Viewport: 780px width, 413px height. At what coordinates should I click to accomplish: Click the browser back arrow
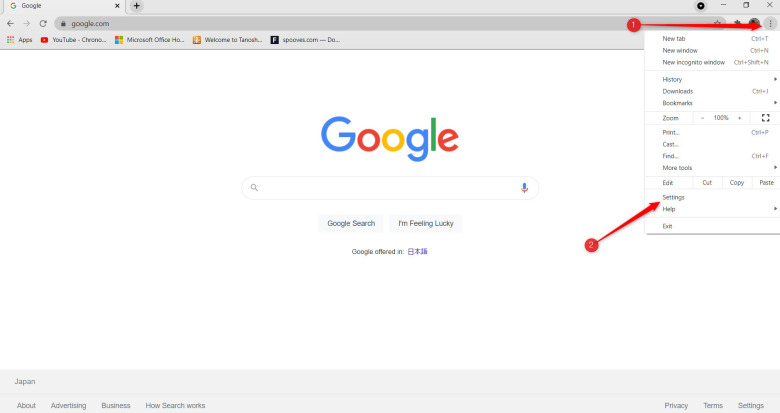click(10, 23)
